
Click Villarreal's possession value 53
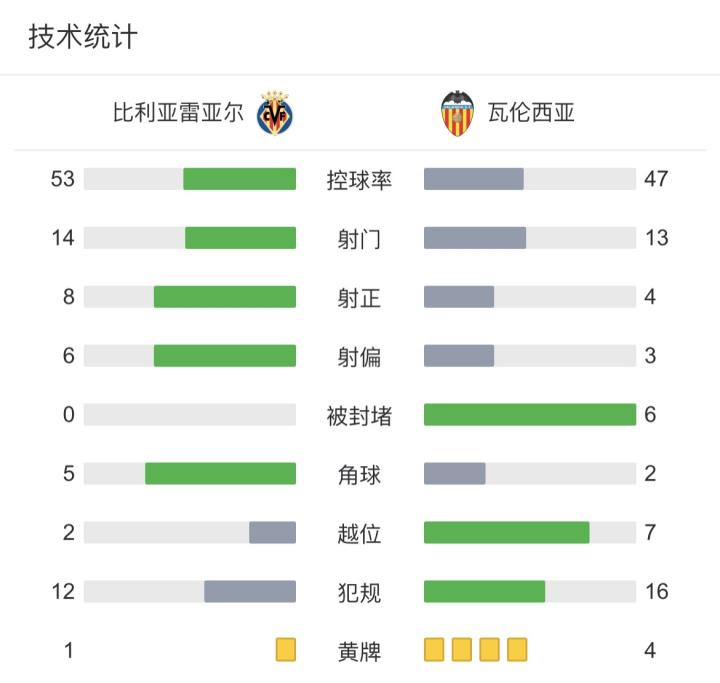coord(63,180)
